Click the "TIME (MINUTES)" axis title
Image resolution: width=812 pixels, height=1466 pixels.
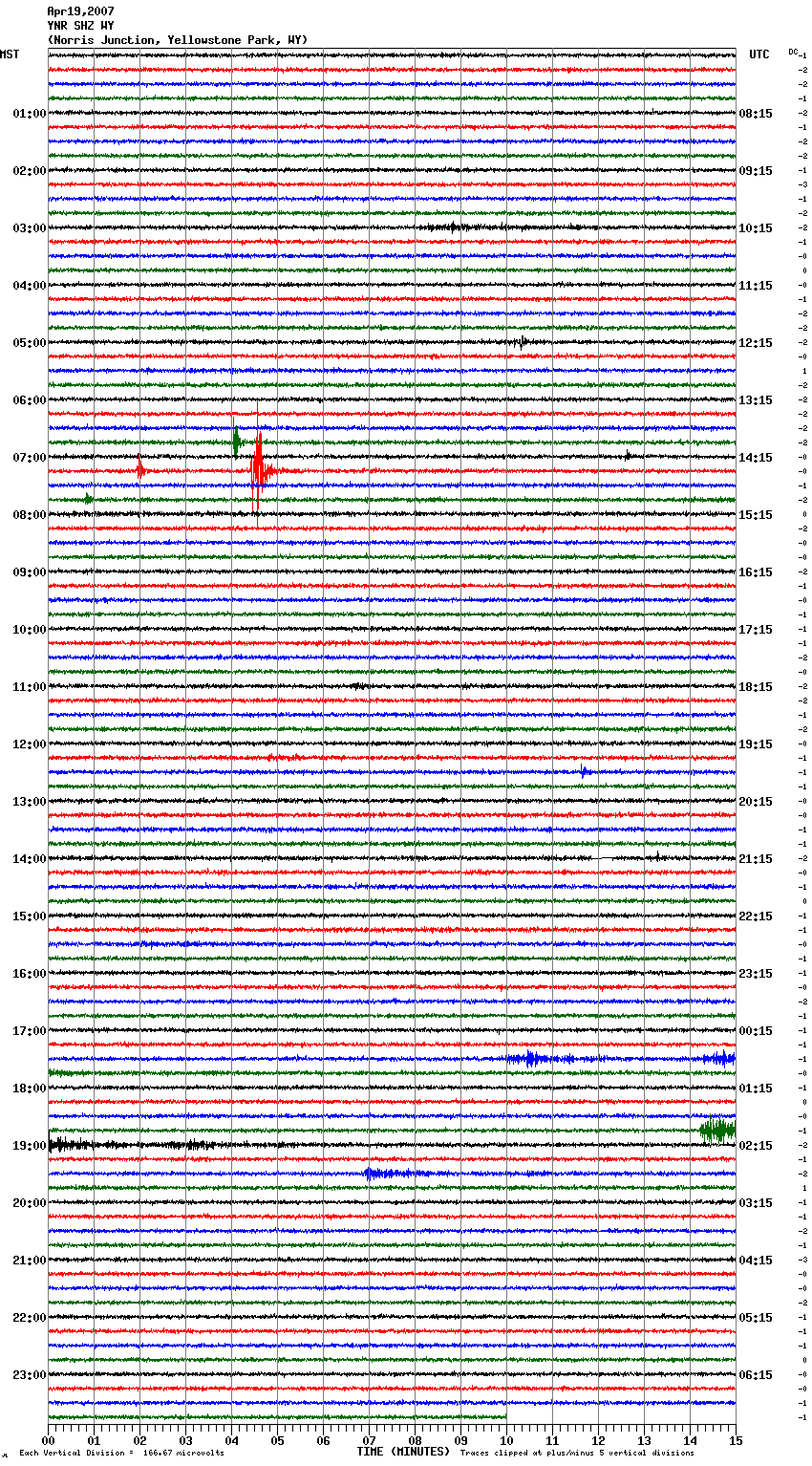click(x=403, y=1452)
